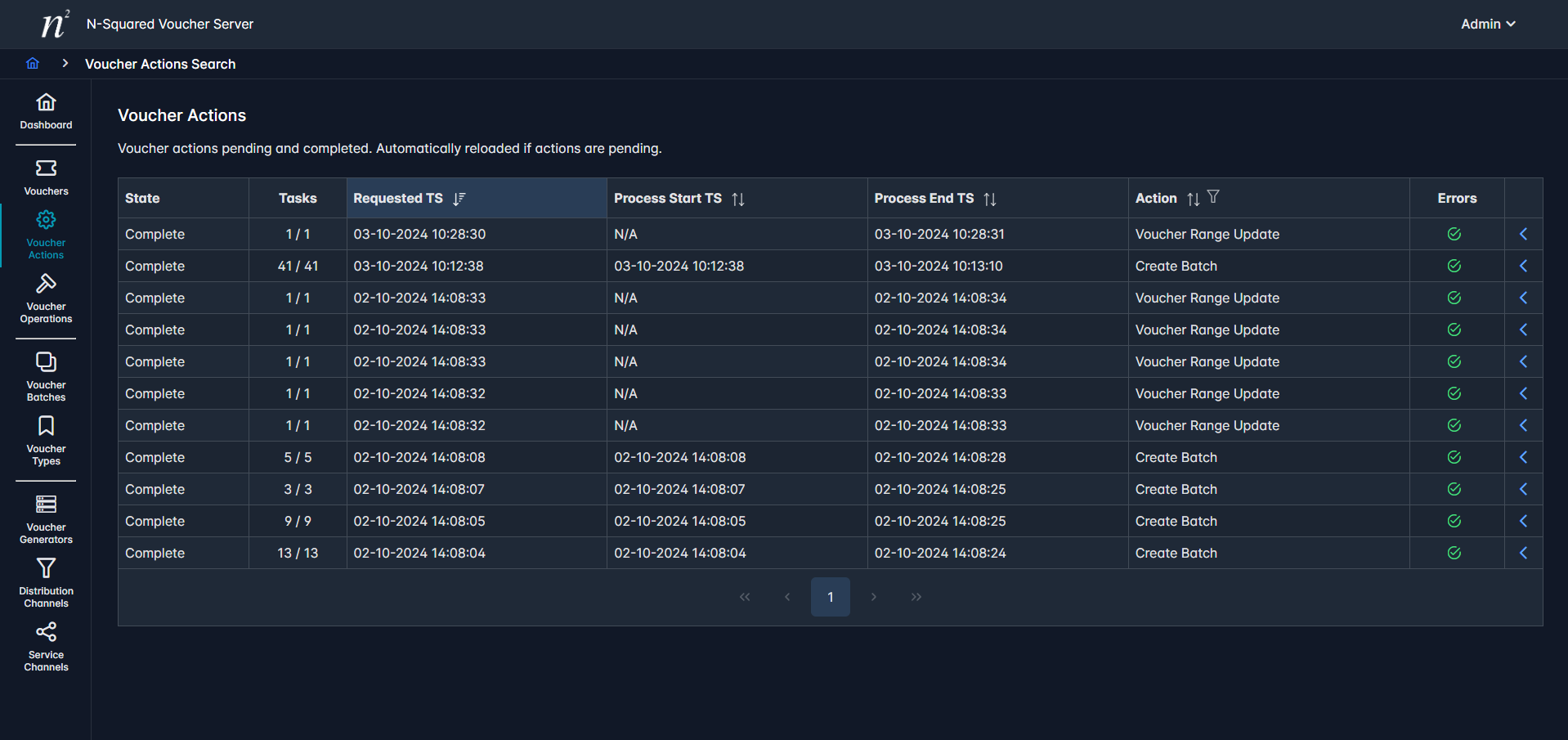Open the Dashboard from the sidebar
1568x740 pixels.
pyautogui.click(x=46, y=111)
